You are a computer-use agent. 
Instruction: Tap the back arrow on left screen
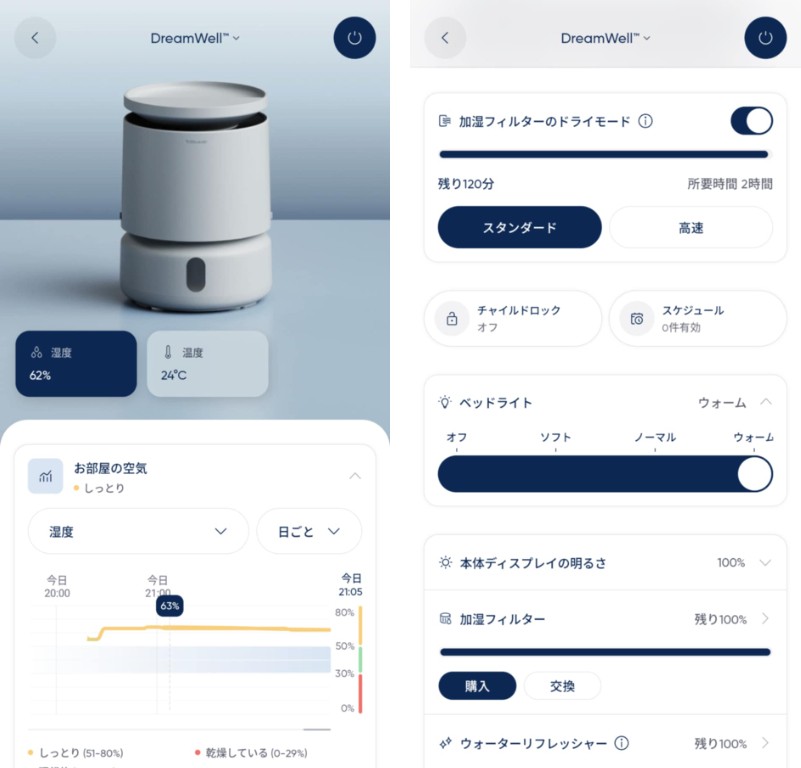(x=35, y=38)
